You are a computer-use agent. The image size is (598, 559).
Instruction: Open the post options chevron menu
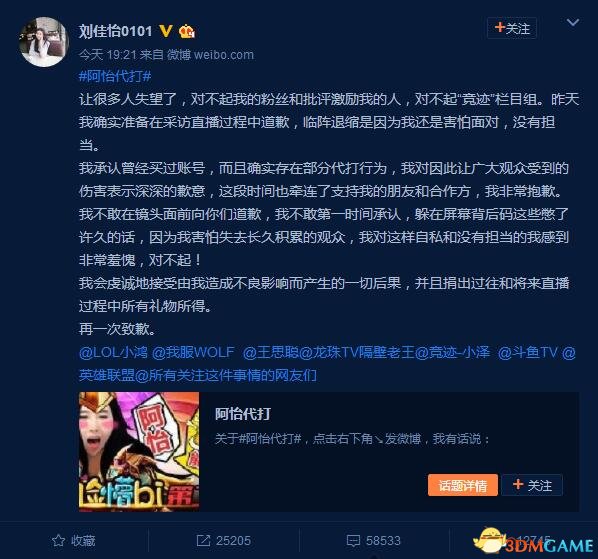573,22
